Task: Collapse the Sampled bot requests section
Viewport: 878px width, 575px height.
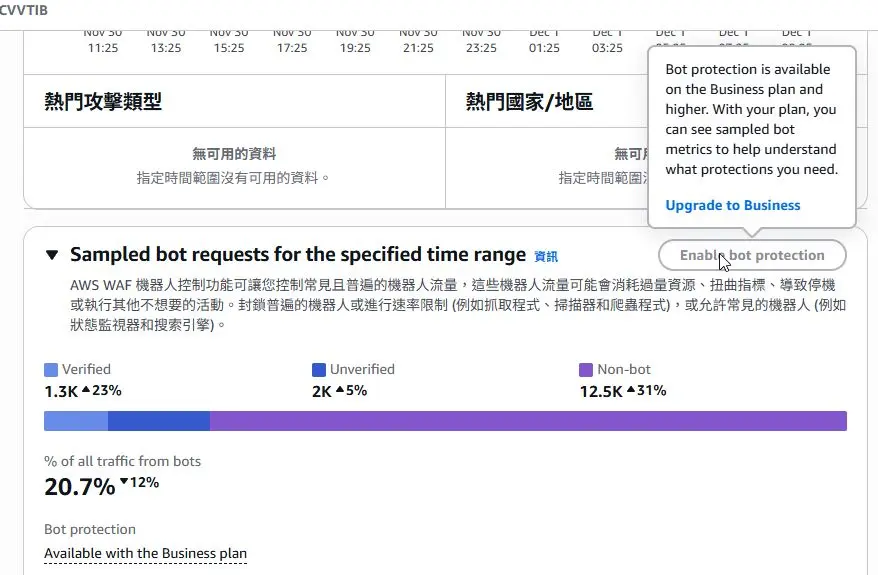Action: click(x=52, y=256)
